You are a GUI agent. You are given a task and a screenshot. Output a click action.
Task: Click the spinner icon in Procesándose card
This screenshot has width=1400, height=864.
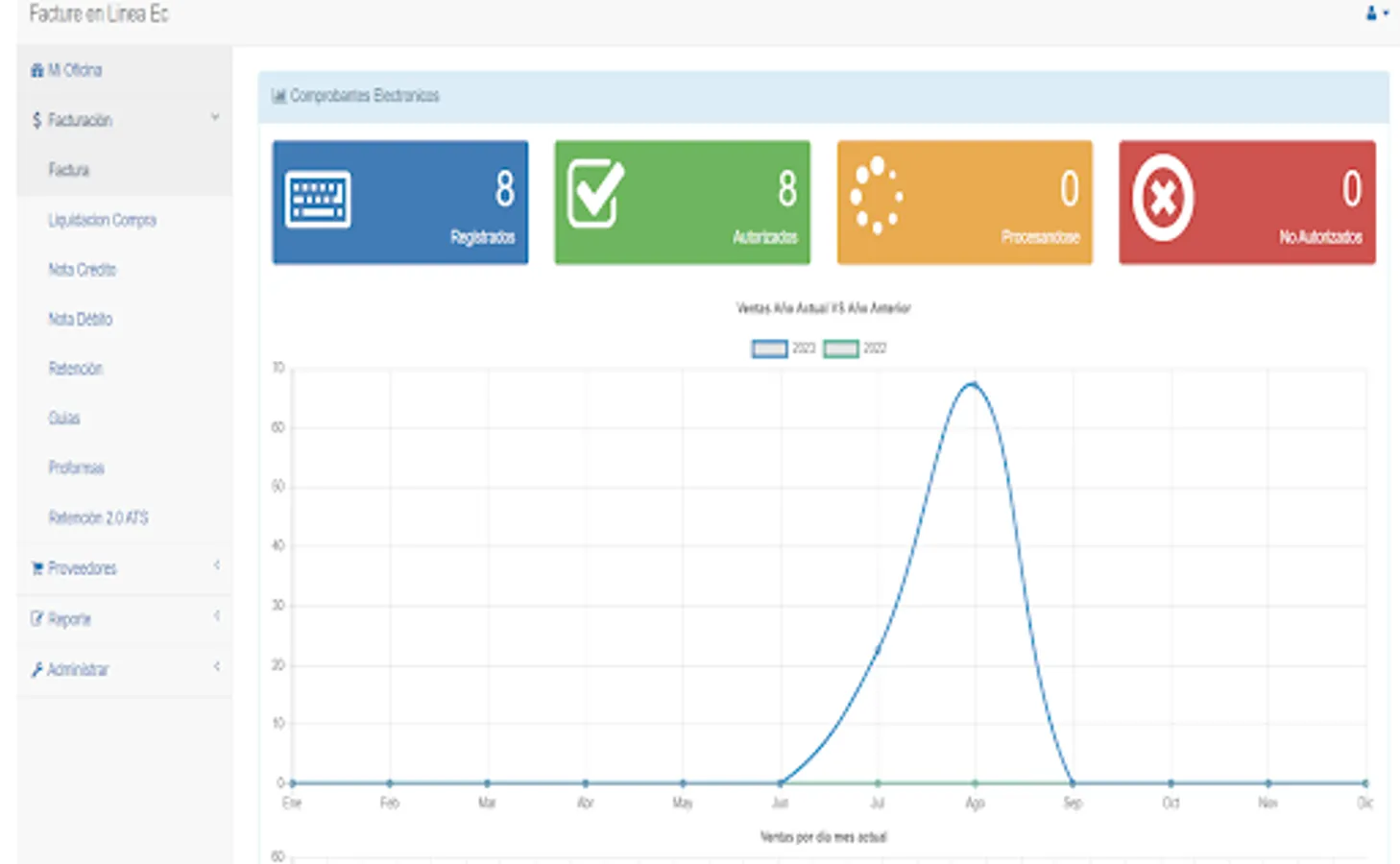(x=876, y=195)
